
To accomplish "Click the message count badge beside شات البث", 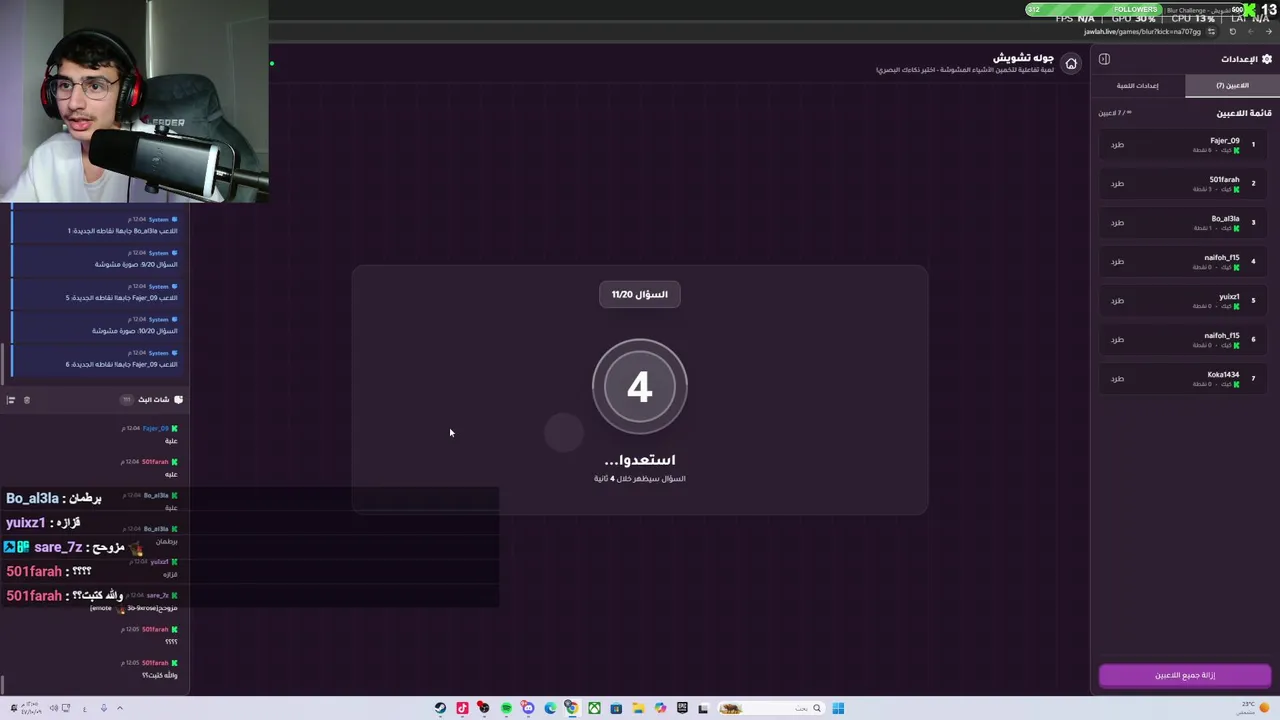I will [x=126, y=400].
